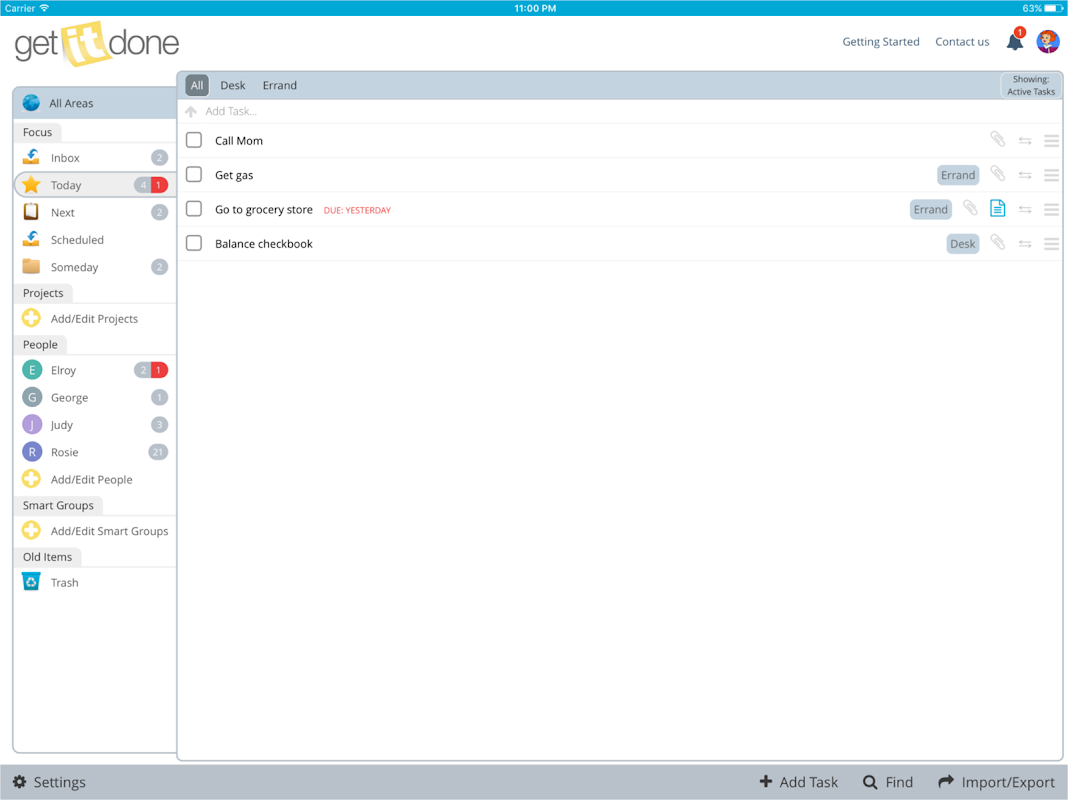Click the Someday folder icon

(x=31, y=266)
